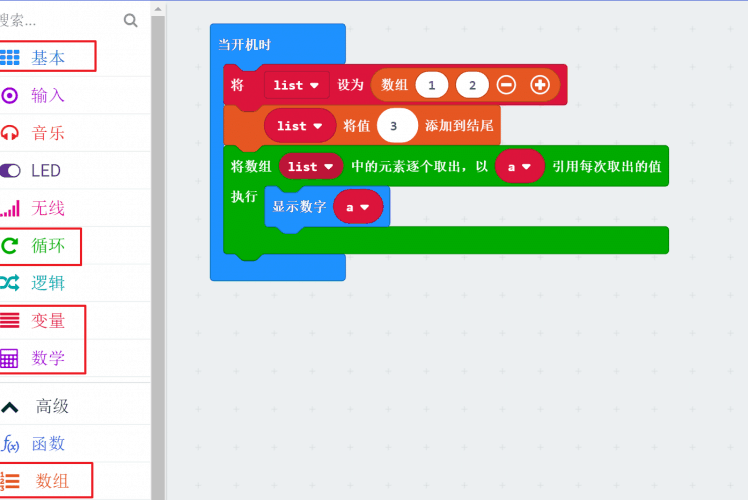Image resolution: width=748 pixels, height=500 pixels.
Task: Click the value 3 input field
Action: pyautogui.click(x=397, y=126)
